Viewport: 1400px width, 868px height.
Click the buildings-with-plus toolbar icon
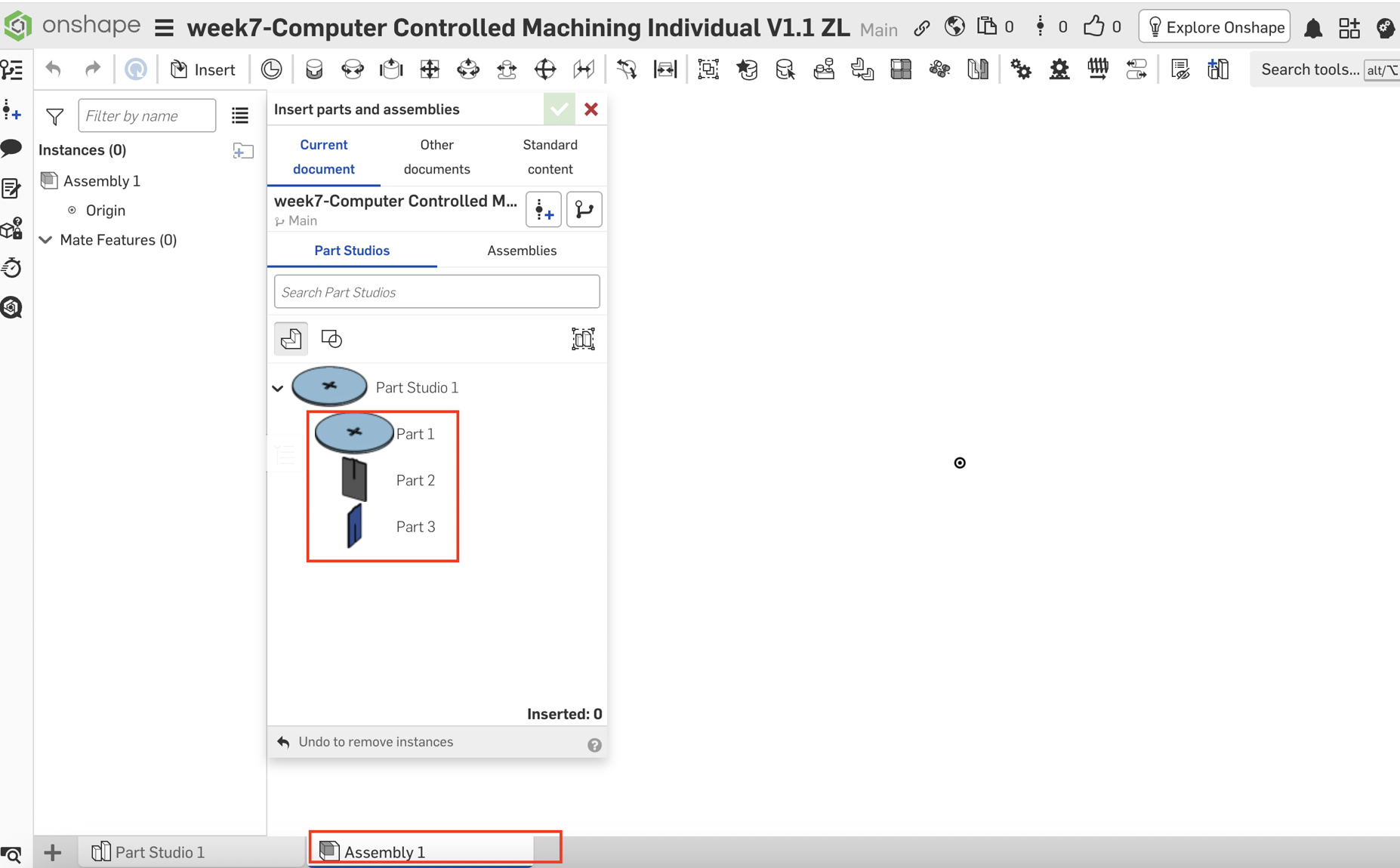(x=1218, y=69)
